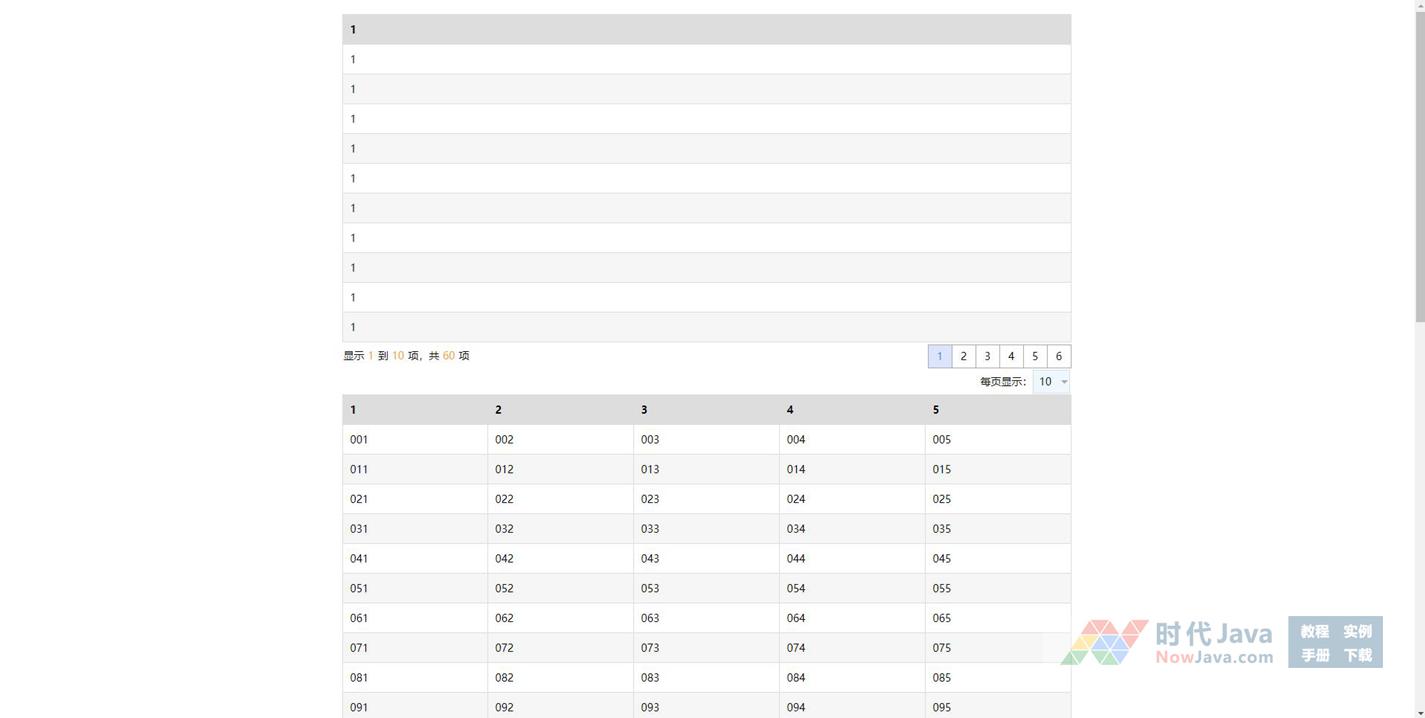Click column header 4 in the lower table
1425x718 pixels.
click(x=852, y=410)
